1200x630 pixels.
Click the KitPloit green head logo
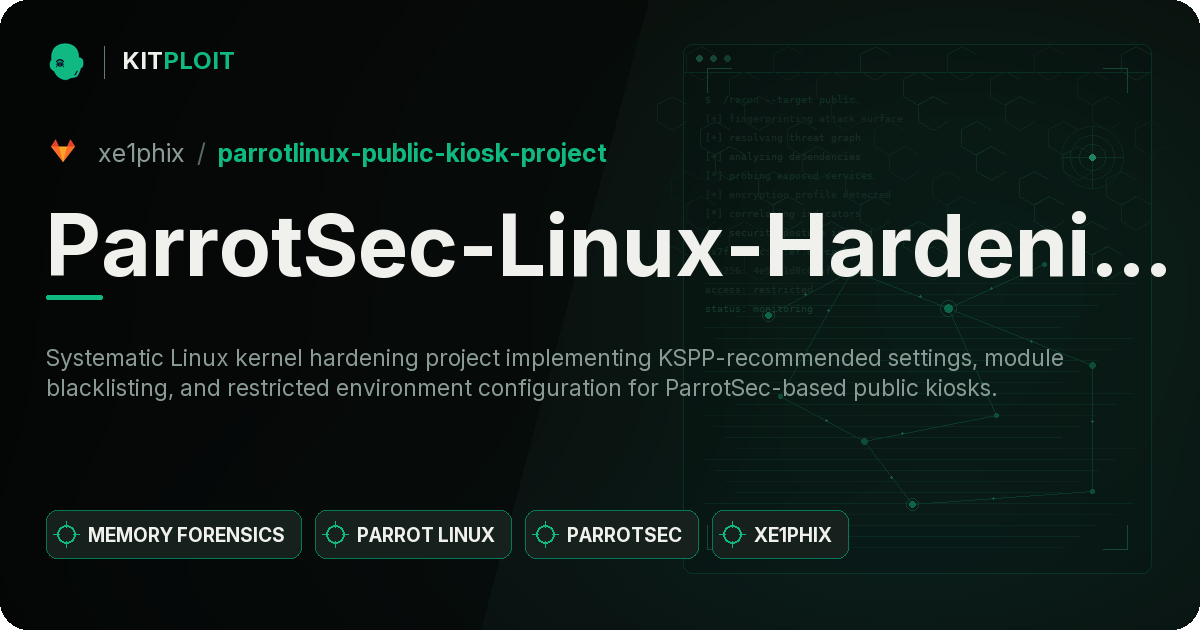pos(66,61)
